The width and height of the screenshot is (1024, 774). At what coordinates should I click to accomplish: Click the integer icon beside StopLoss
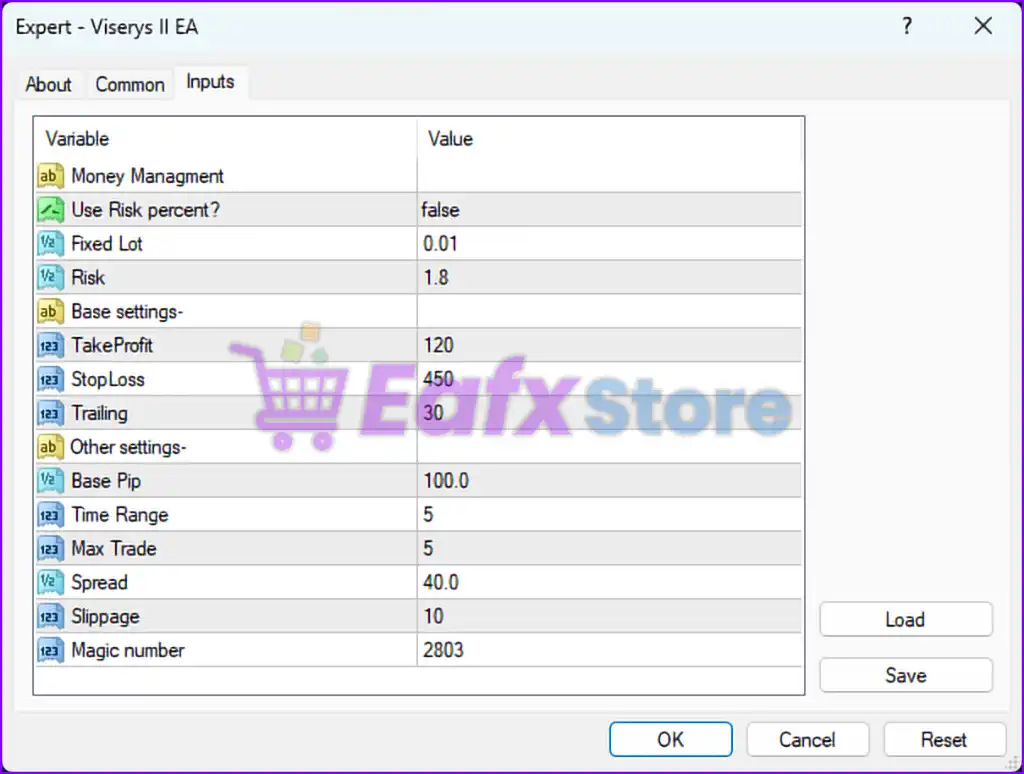click(50, 379)
